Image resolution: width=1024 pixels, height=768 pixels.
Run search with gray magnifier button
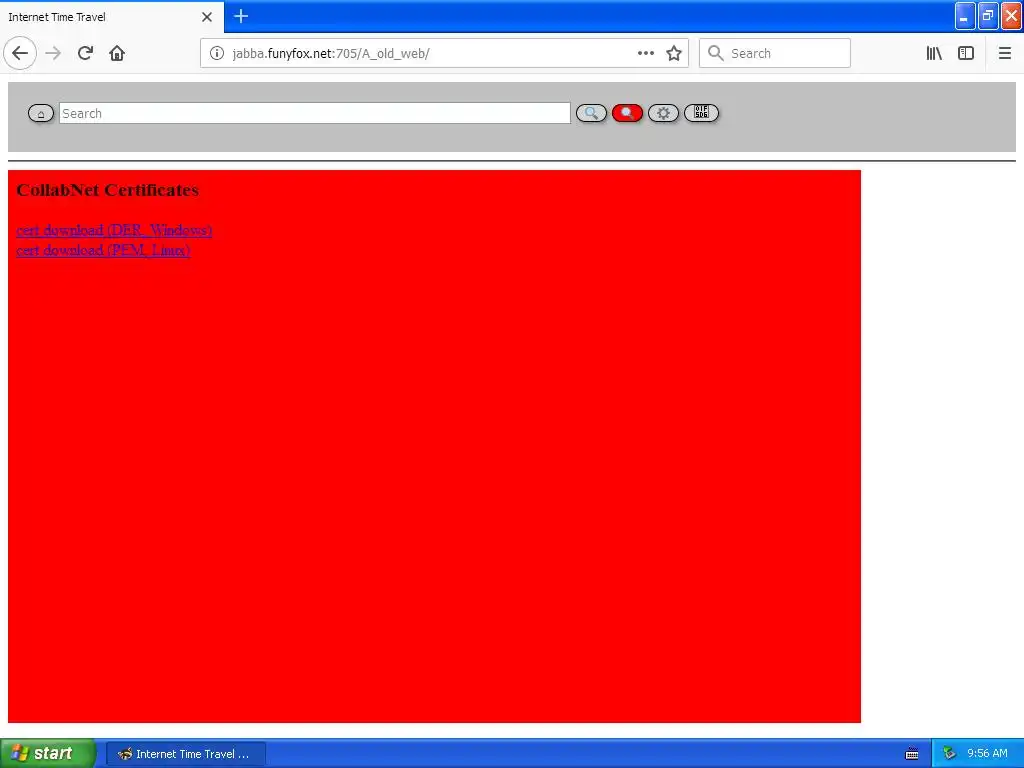pos(591,114)
